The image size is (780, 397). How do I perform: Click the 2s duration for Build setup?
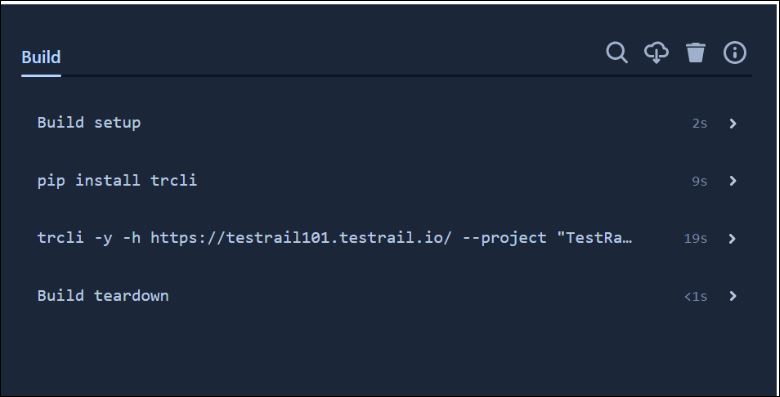699,123
